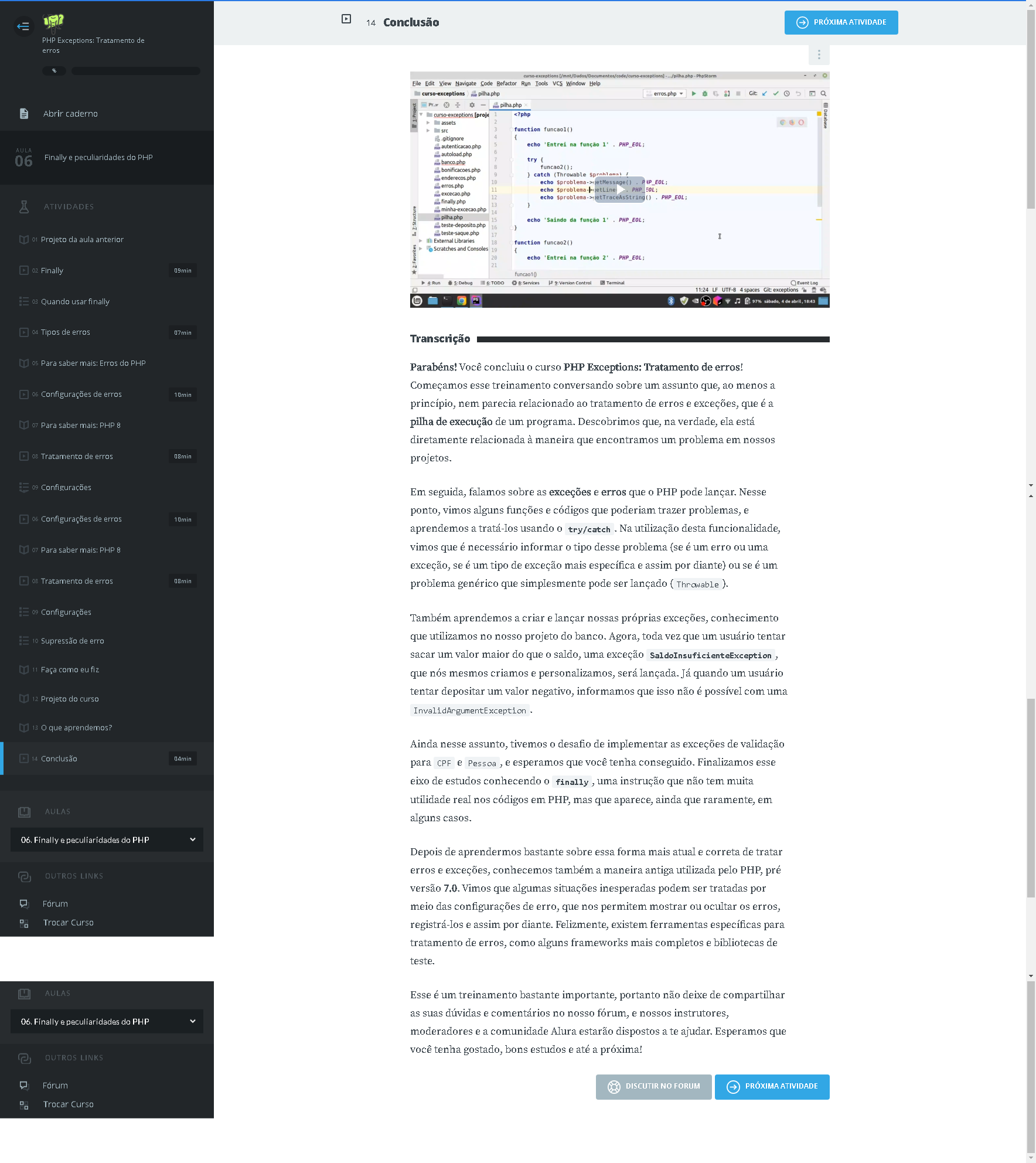Click the course progress bar
Viewport: 1036px width, 1163px height.
[135, 71]
